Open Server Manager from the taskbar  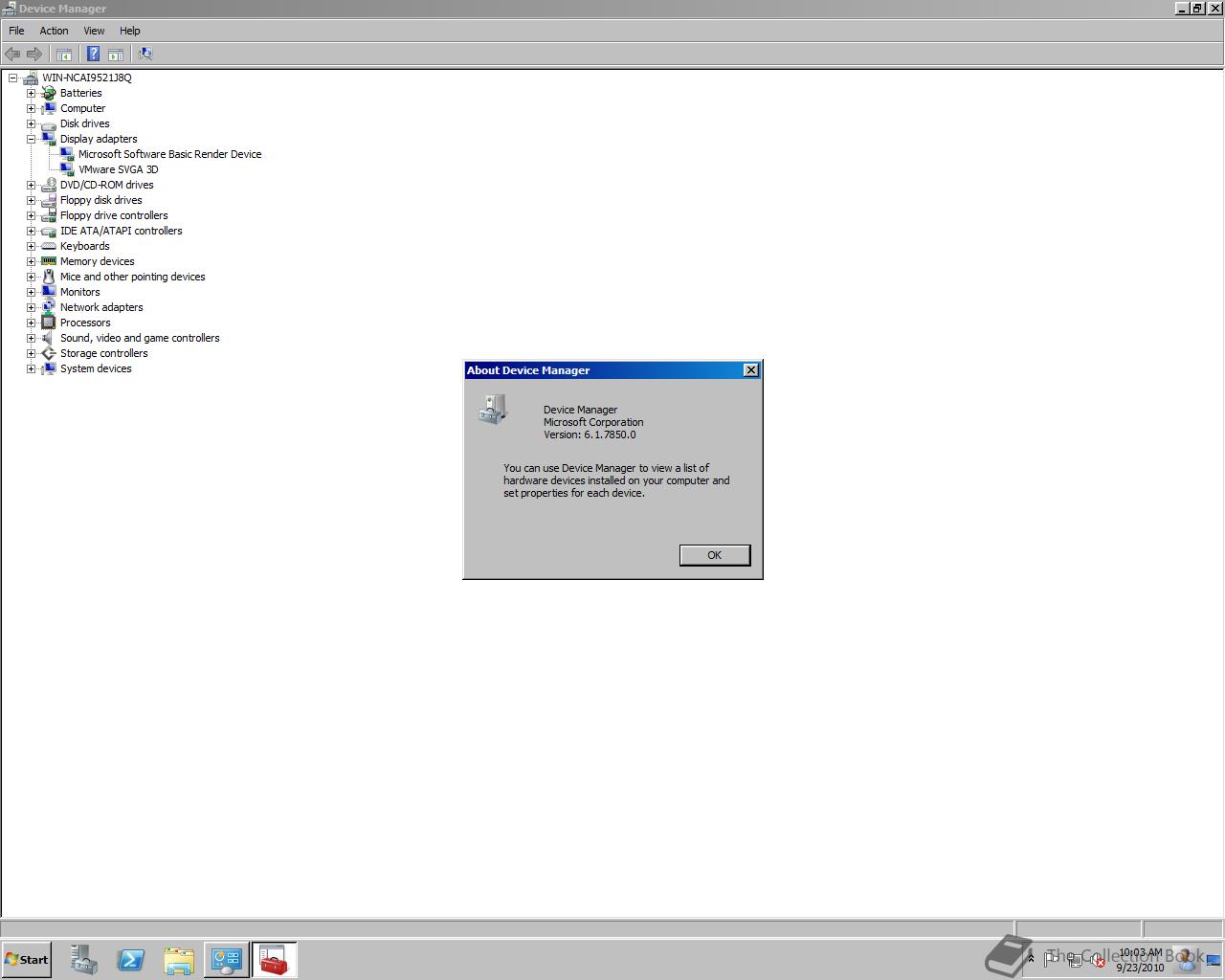83,960
